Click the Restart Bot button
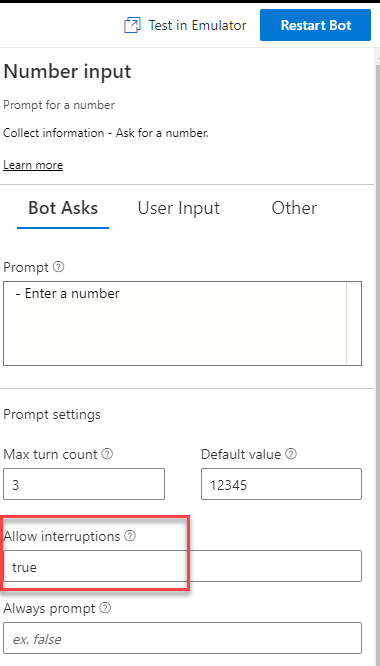This screenshot has height=666, width=380. point(315,25)
